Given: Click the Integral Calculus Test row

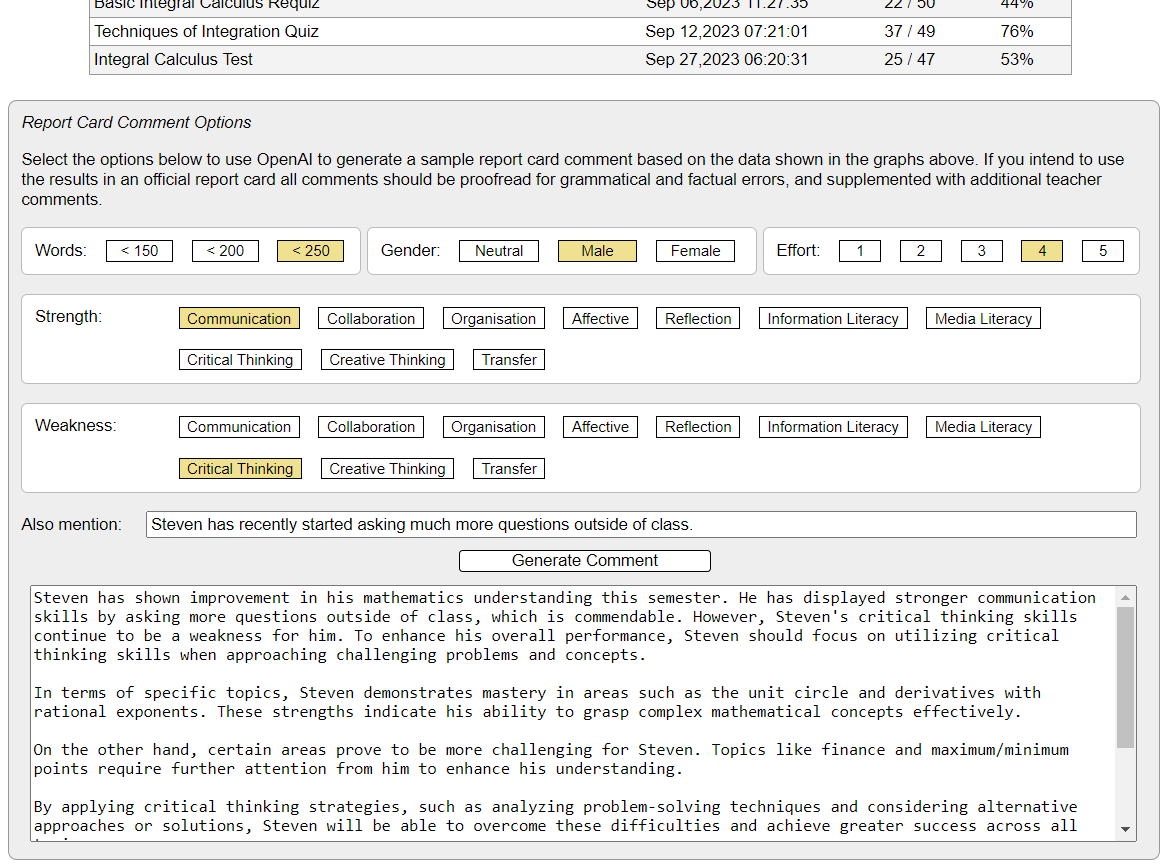Looking at the screenshot, I should pos(580,60).
